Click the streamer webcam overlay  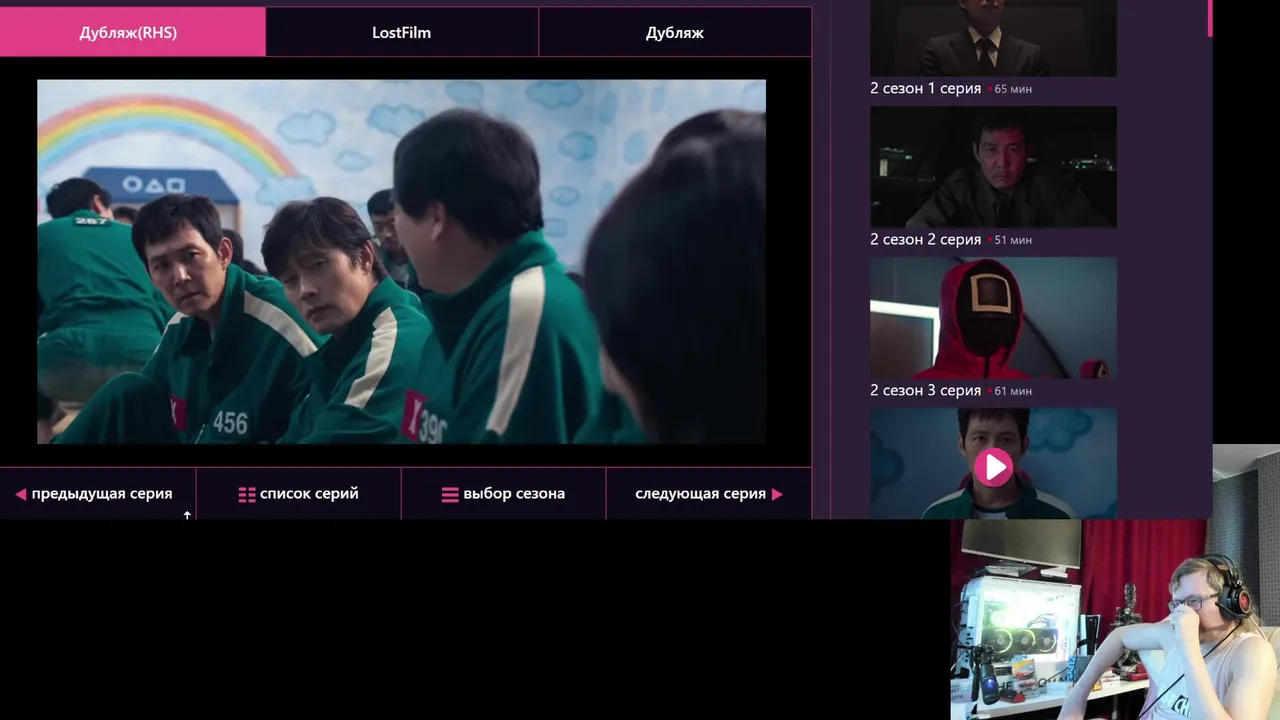(1115, 619)
